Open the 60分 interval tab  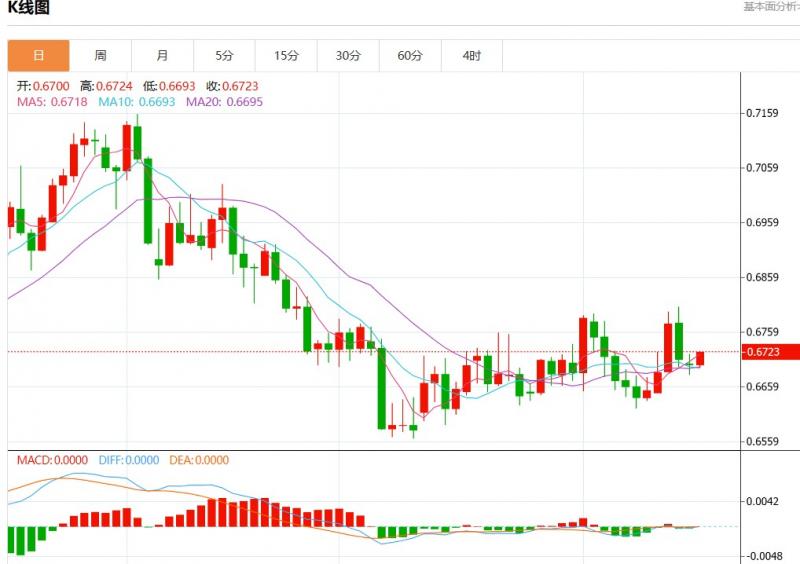pos(410,56)
